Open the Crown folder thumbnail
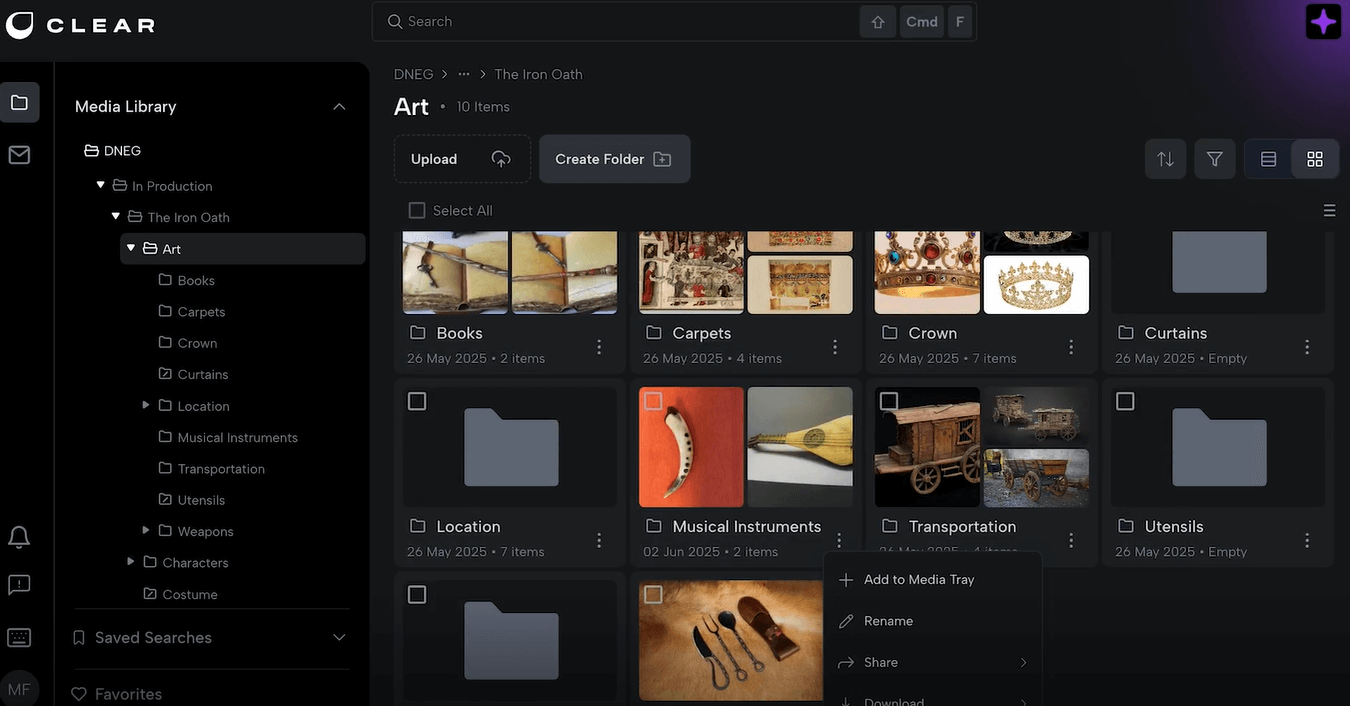The image size is (1350, 706). [x=982, y=272]
